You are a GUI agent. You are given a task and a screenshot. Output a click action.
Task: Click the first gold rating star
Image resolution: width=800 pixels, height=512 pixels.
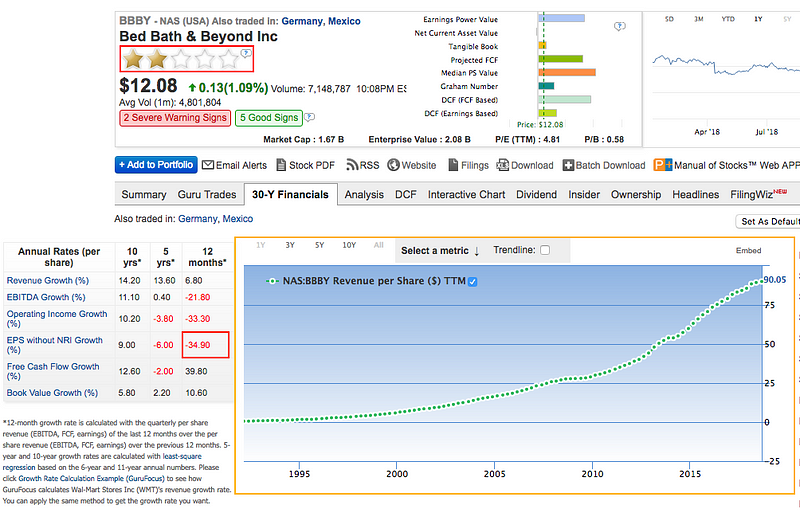(x=133, y=59)
